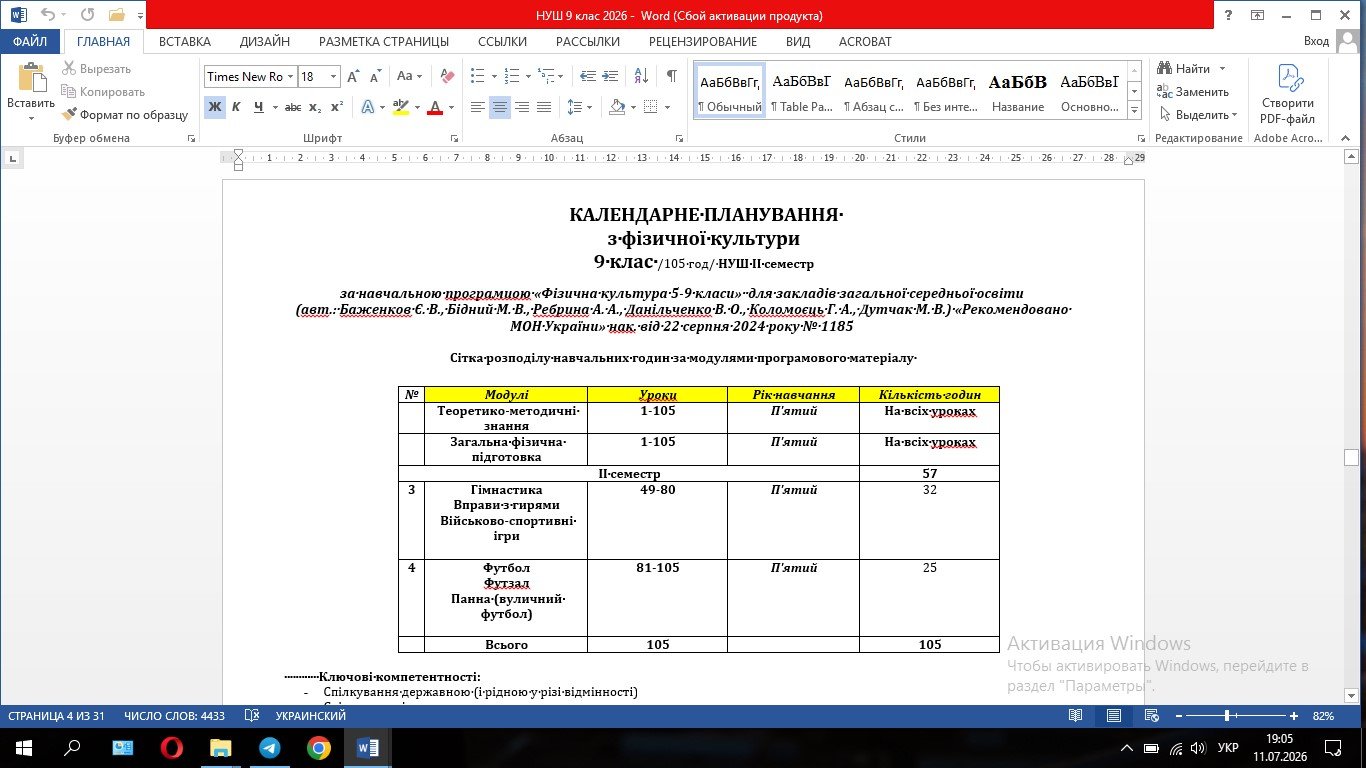Image resolution: width=1366 pixels, height=768 pixels.
Task: Open the Paragraph dialog launcher
Action: 681,139
